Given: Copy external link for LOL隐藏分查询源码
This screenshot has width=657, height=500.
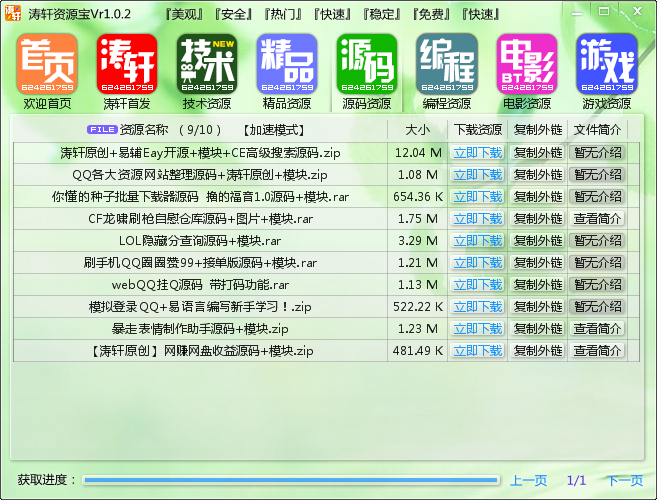Looking at the screenshot, I should pos(538,241).
